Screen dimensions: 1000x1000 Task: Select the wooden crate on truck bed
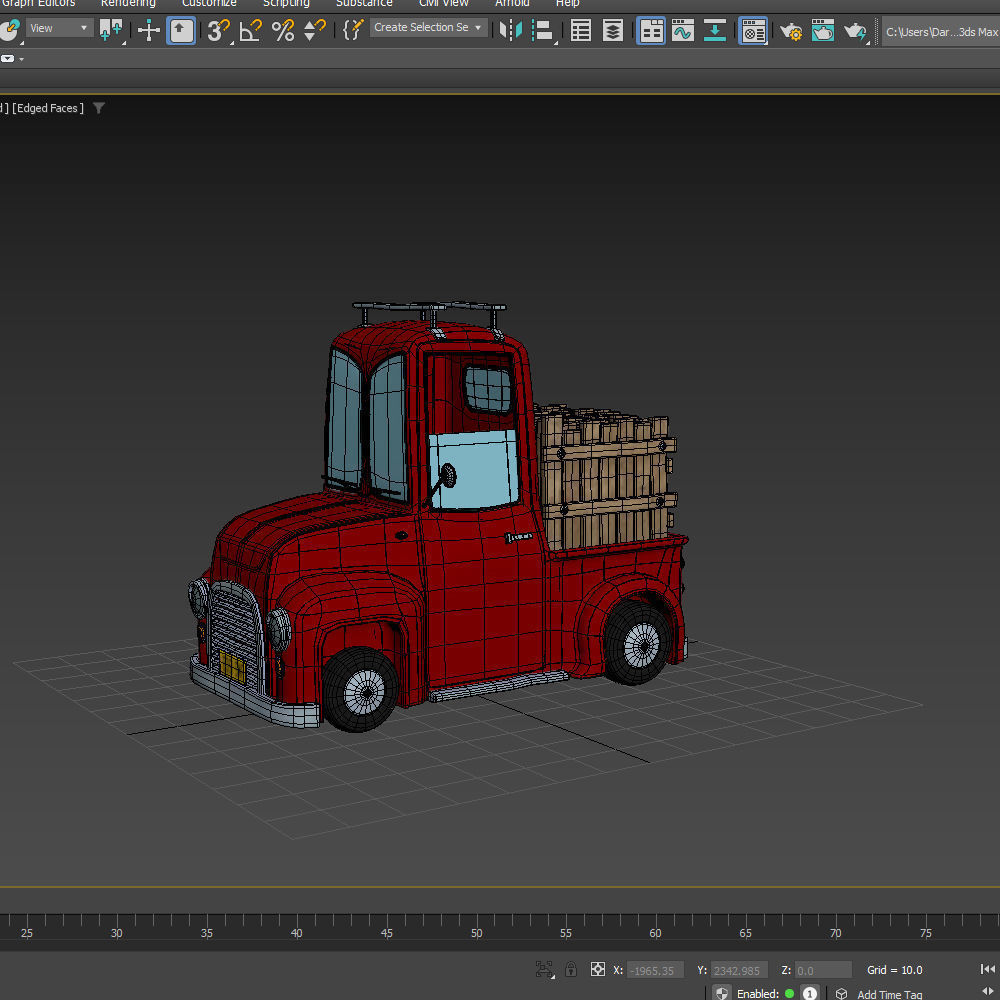606,475
